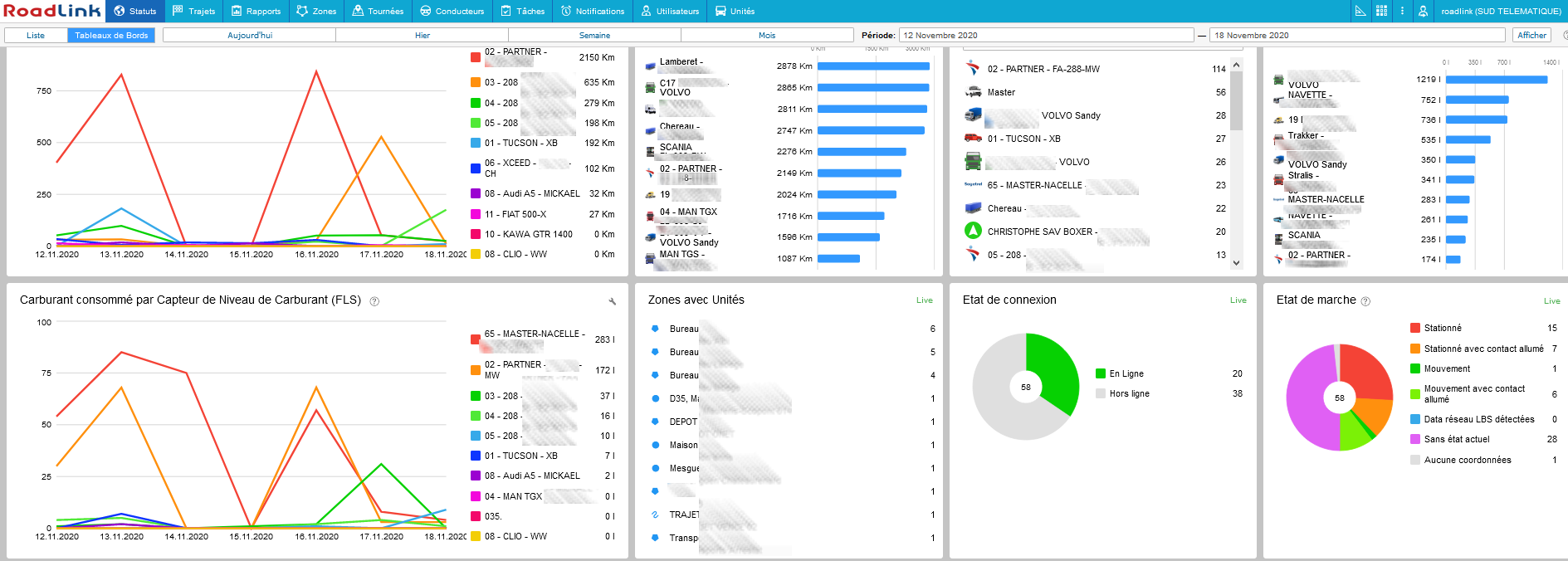This screenshot has height=561, width=1568.
Task: Switch to Liste view
Action: (36, 35)
